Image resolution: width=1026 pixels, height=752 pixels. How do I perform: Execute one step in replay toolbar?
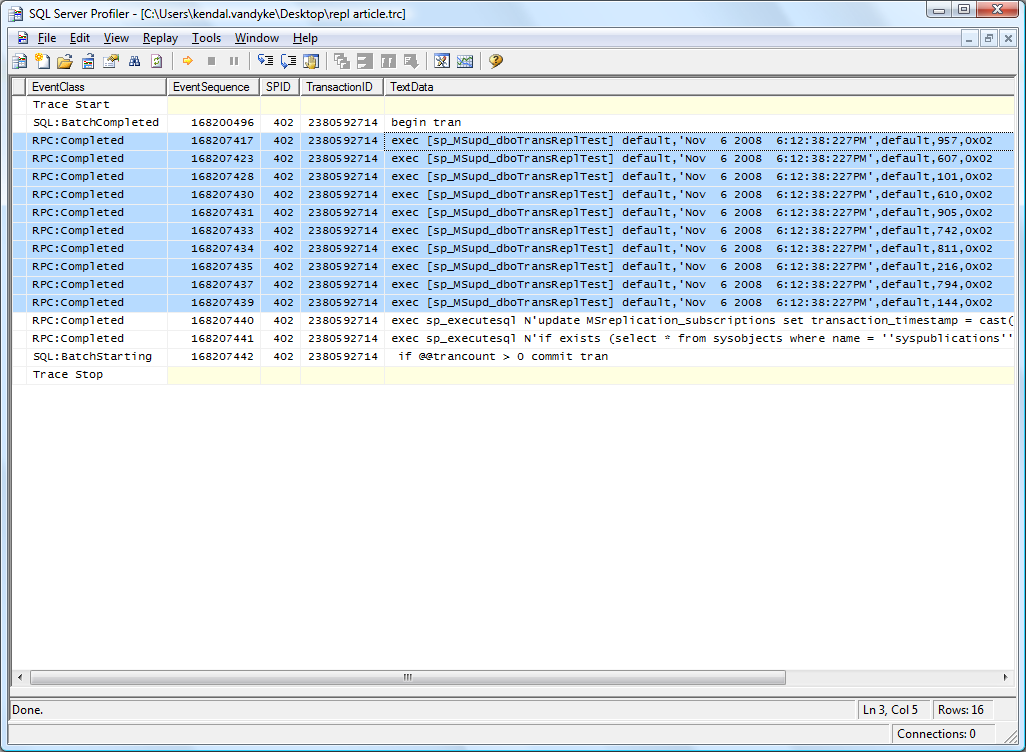(265, 62)
